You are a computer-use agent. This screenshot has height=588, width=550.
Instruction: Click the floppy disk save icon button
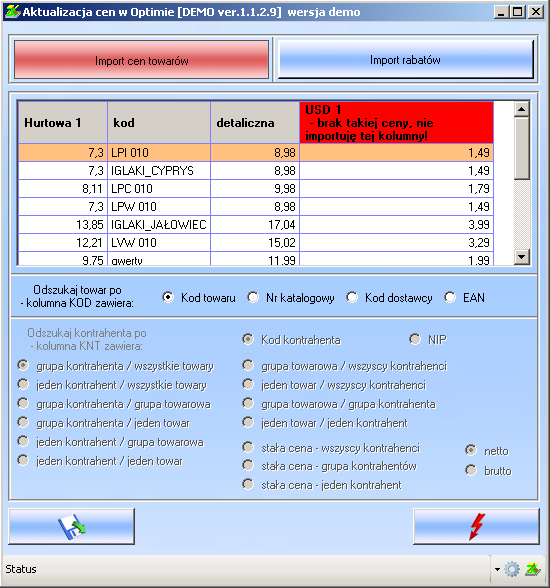click(x=71, y=526)
